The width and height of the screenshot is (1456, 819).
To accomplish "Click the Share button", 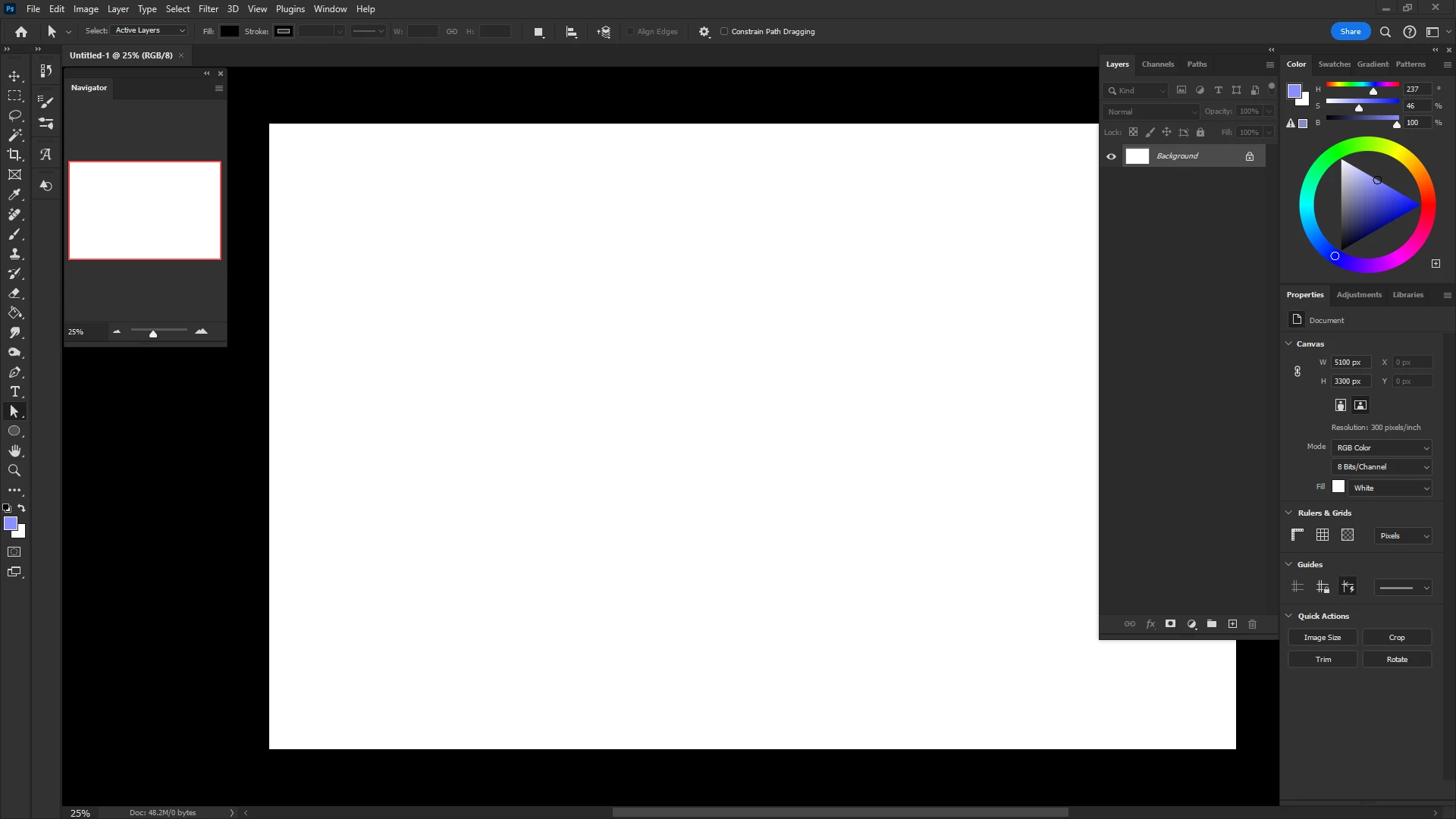I will 1350,31.
